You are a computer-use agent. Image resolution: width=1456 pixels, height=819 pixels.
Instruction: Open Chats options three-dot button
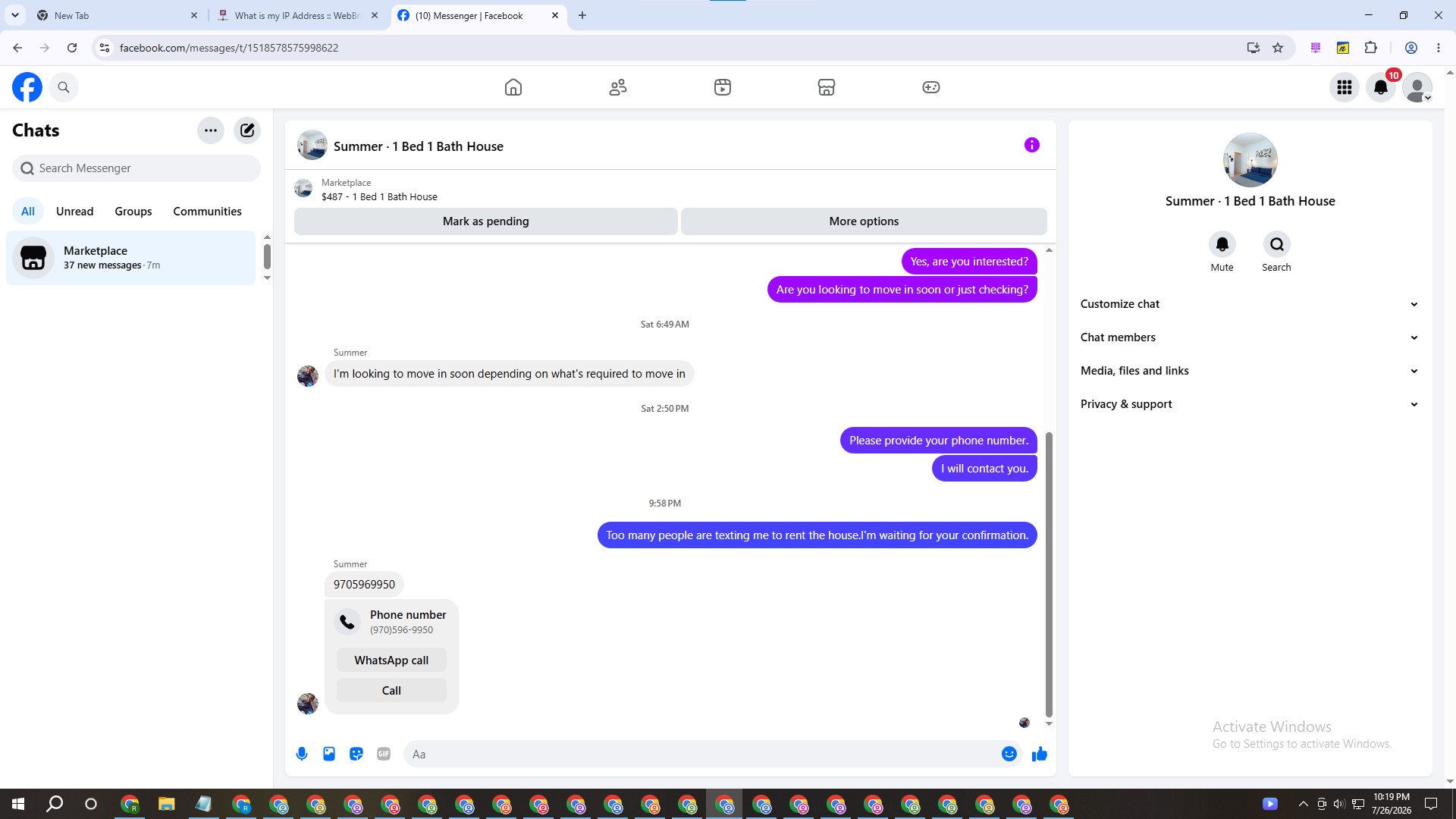211,130
